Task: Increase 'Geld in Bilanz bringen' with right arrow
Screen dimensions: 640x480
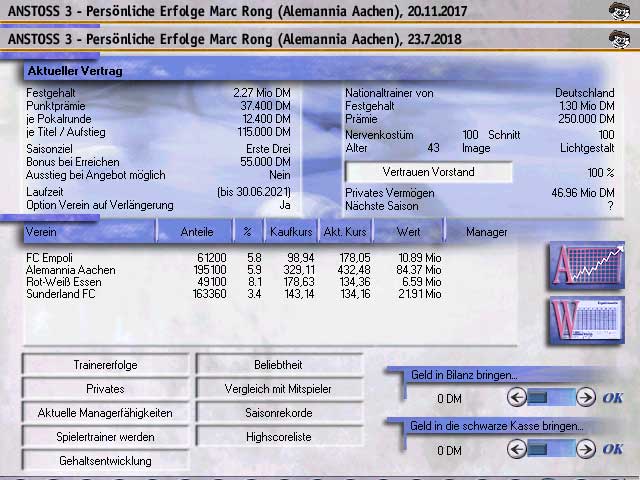Action: click(586, 397)
